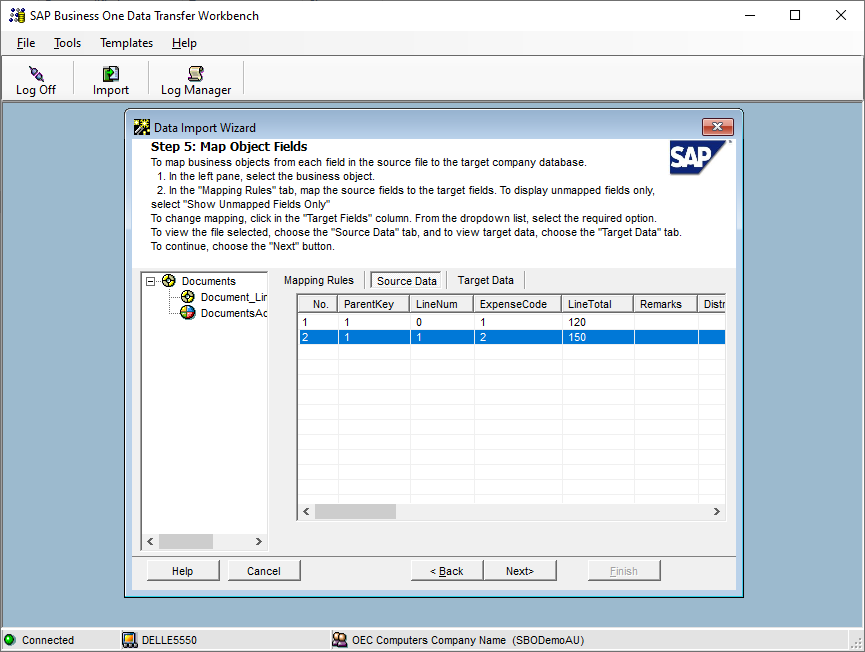This screenshot has height=652, width=865.
Task: Click the Cancel button
Action: (264, 571)
